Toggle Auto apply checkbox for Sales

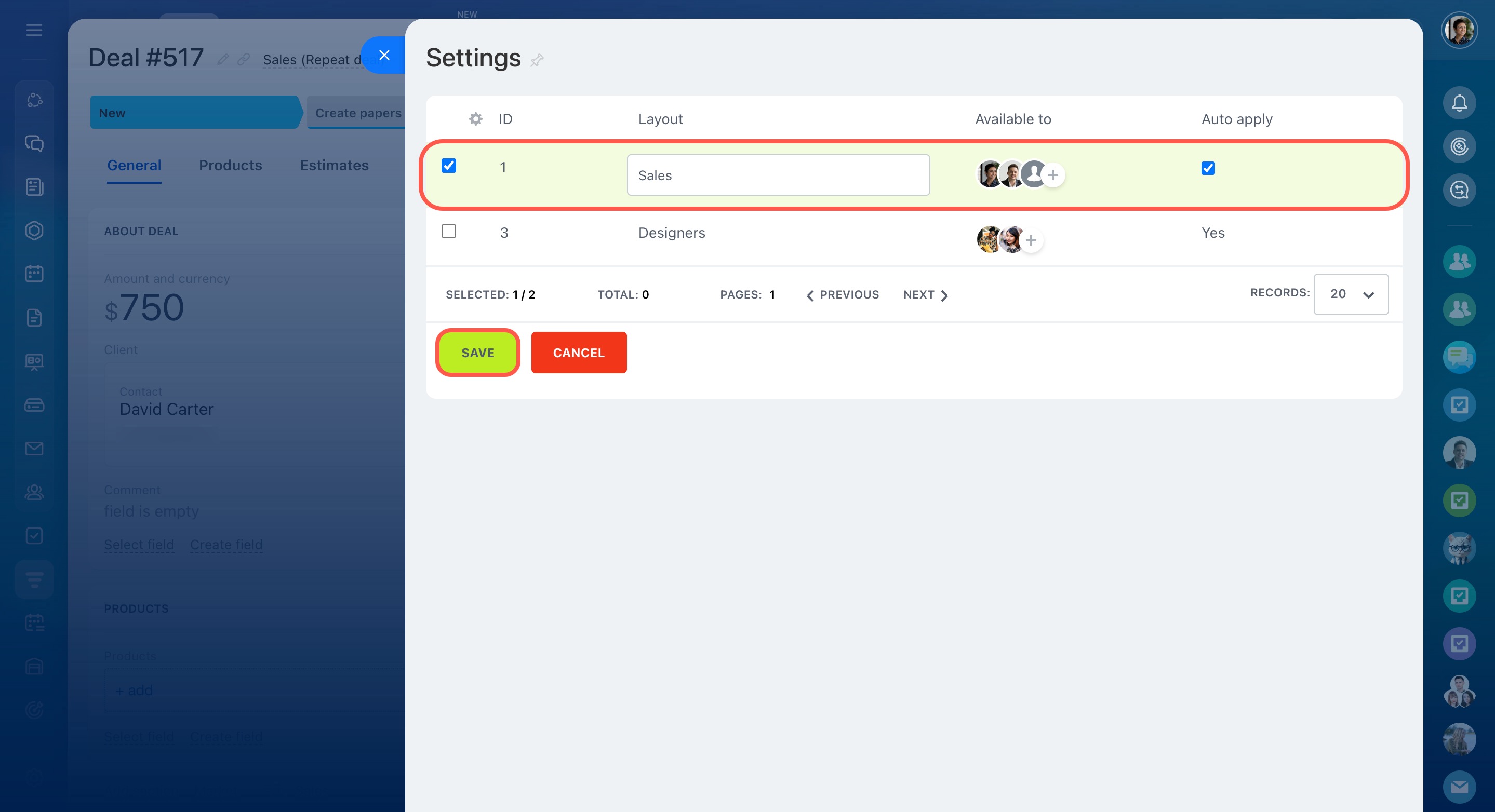click(1208, 168)
